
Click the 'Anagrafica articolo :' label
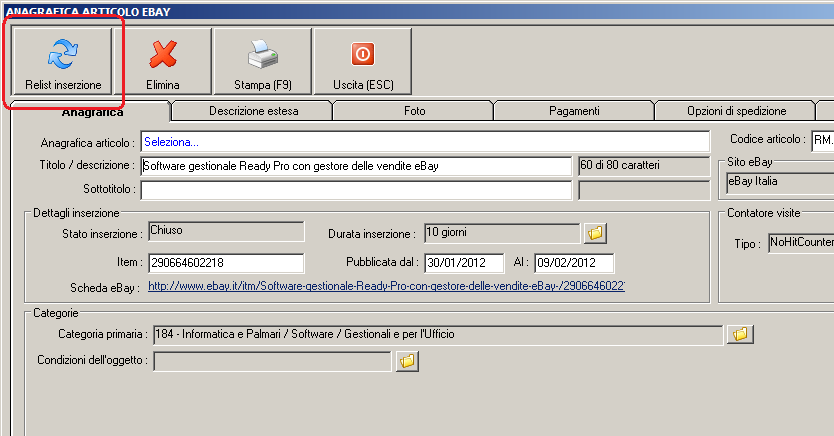point(88,143)
